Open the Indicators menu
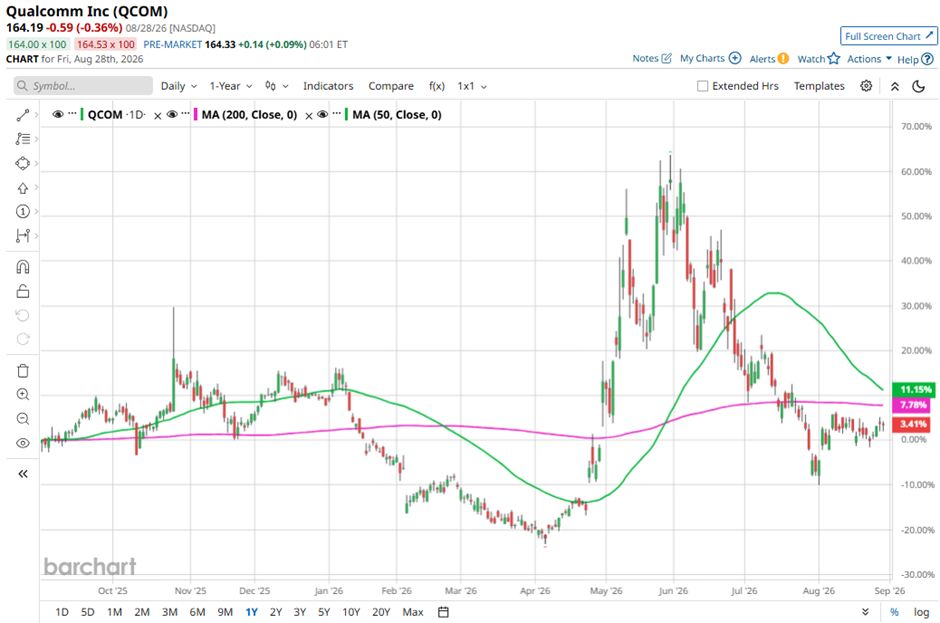 pos(328,86)
